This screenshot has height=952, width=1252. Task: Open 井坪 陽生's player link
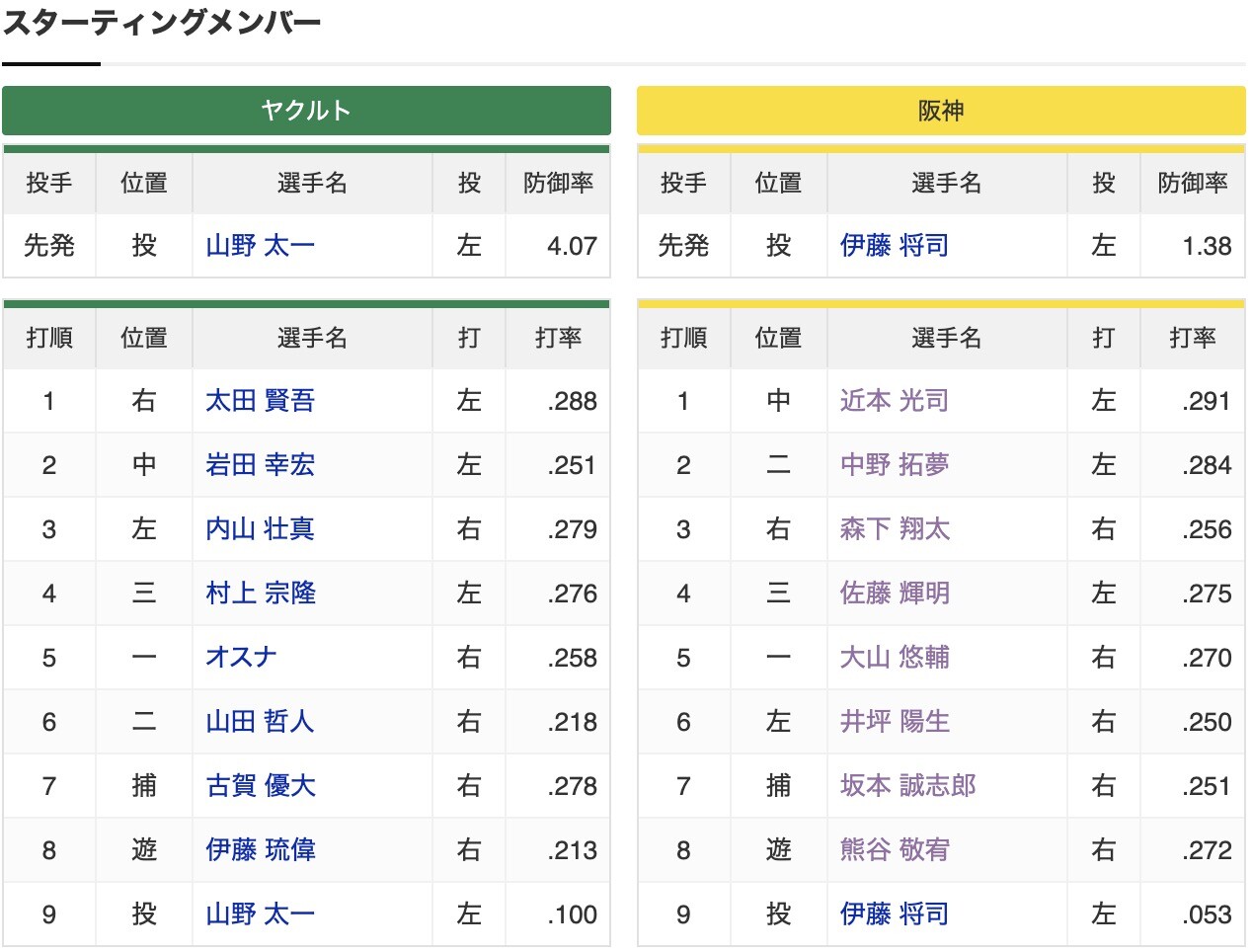892,721
